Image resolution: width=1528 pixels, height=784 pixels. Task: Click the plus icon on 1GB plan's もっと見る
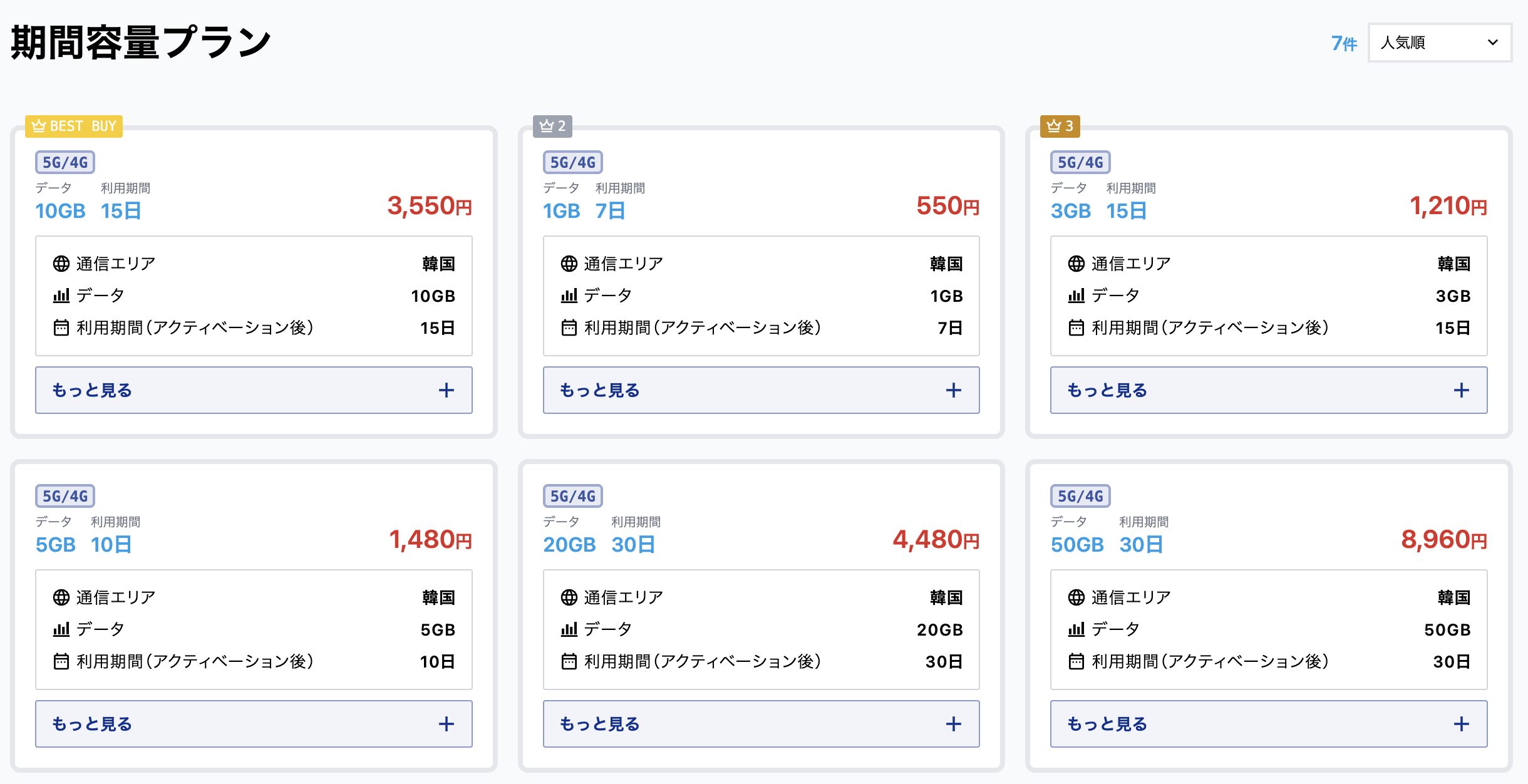pyautogui.click(x=953, y=390)
